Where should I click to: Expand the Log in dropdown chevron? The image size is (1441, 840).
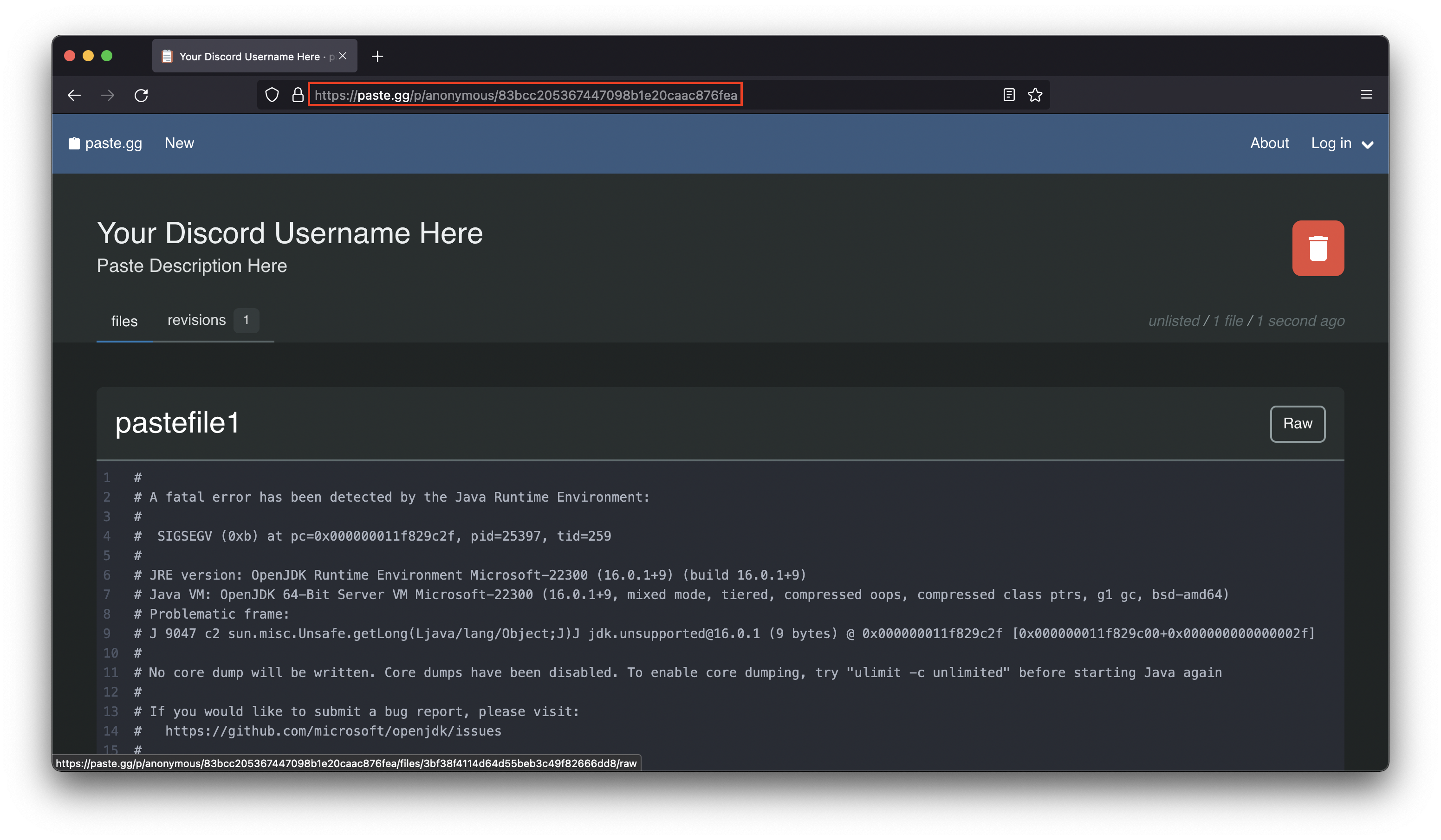point(1367,145)
